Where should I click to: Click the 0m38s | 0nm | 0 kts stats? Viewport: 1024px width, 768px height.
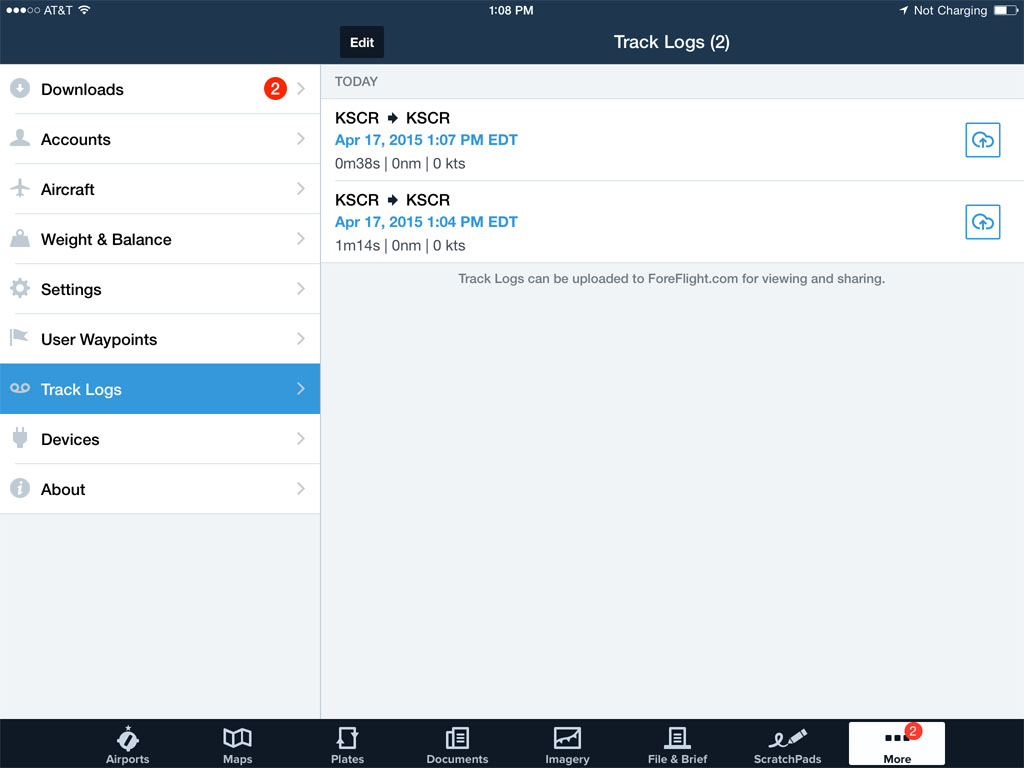pos(400,163)
